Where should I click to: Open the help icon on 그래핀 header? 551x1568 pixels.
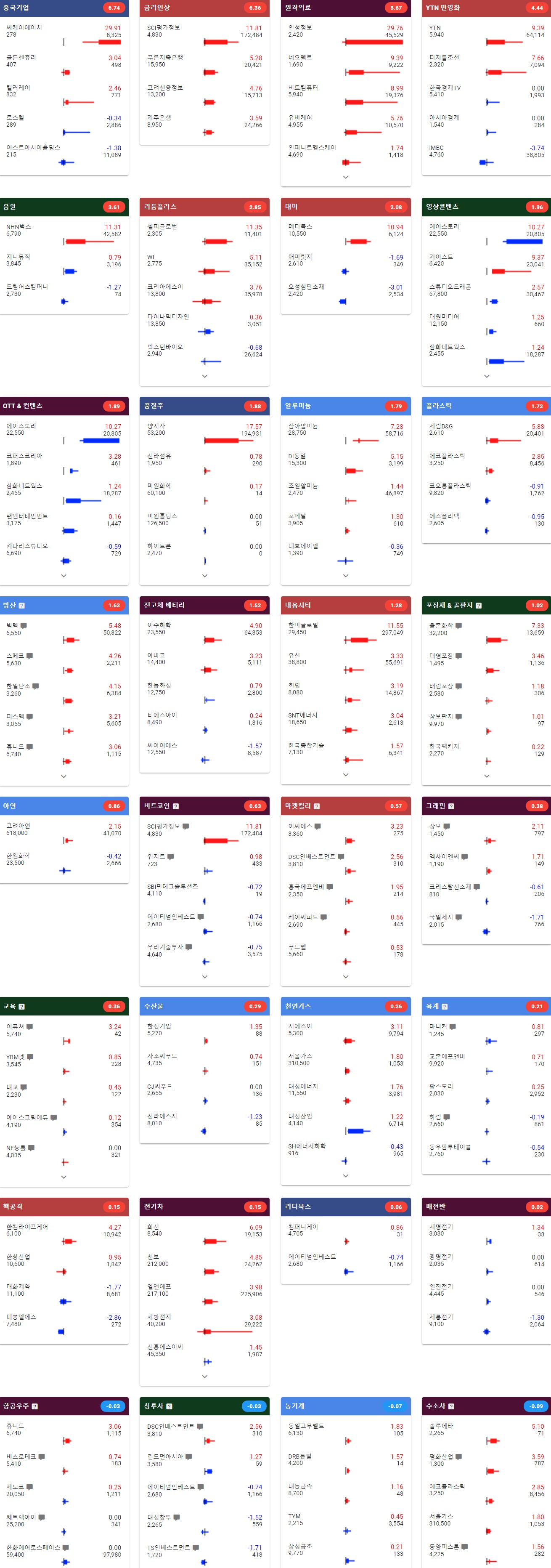point(451,806)
